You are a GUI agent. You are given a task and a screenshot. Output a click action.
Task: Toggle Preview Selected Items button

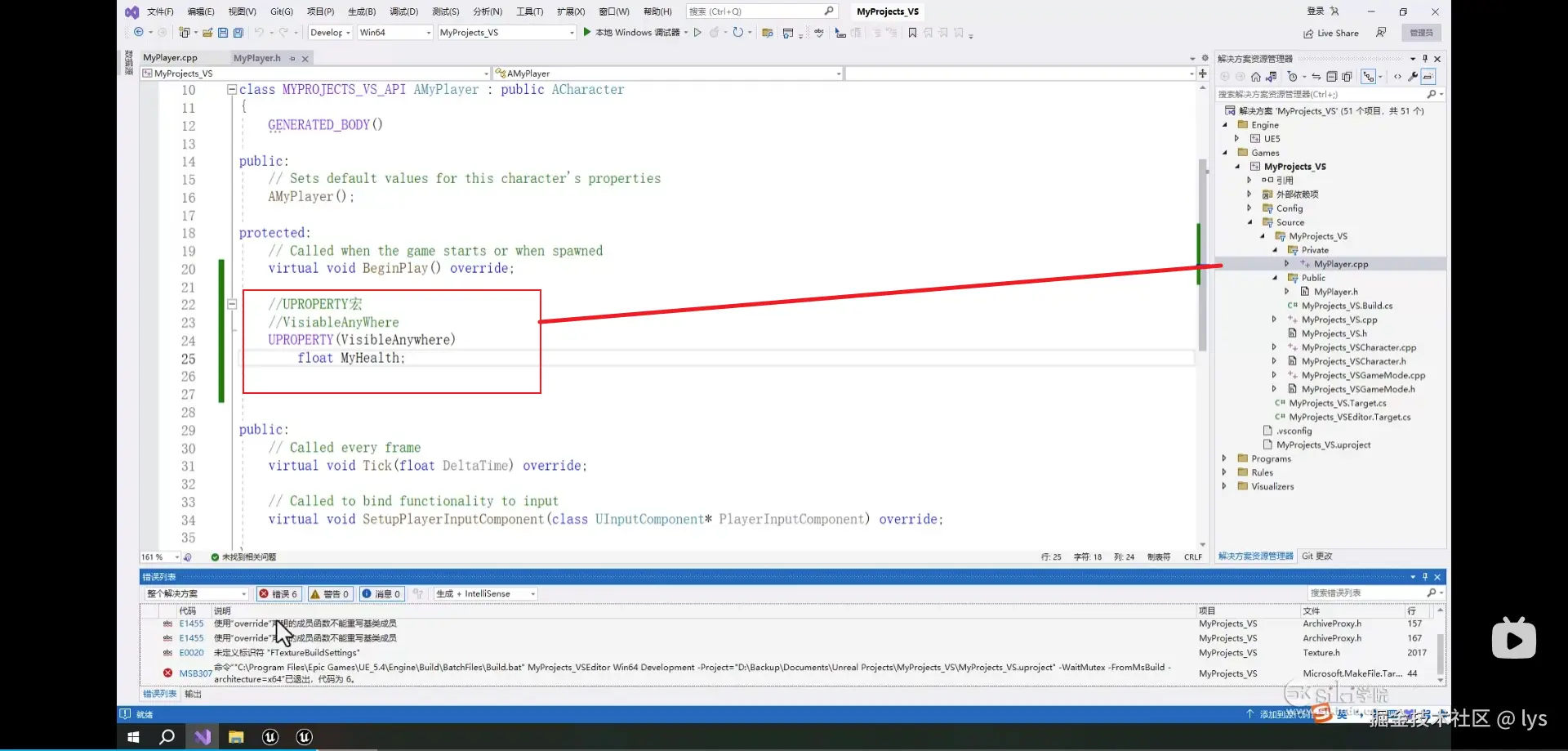coord(1428,77)
